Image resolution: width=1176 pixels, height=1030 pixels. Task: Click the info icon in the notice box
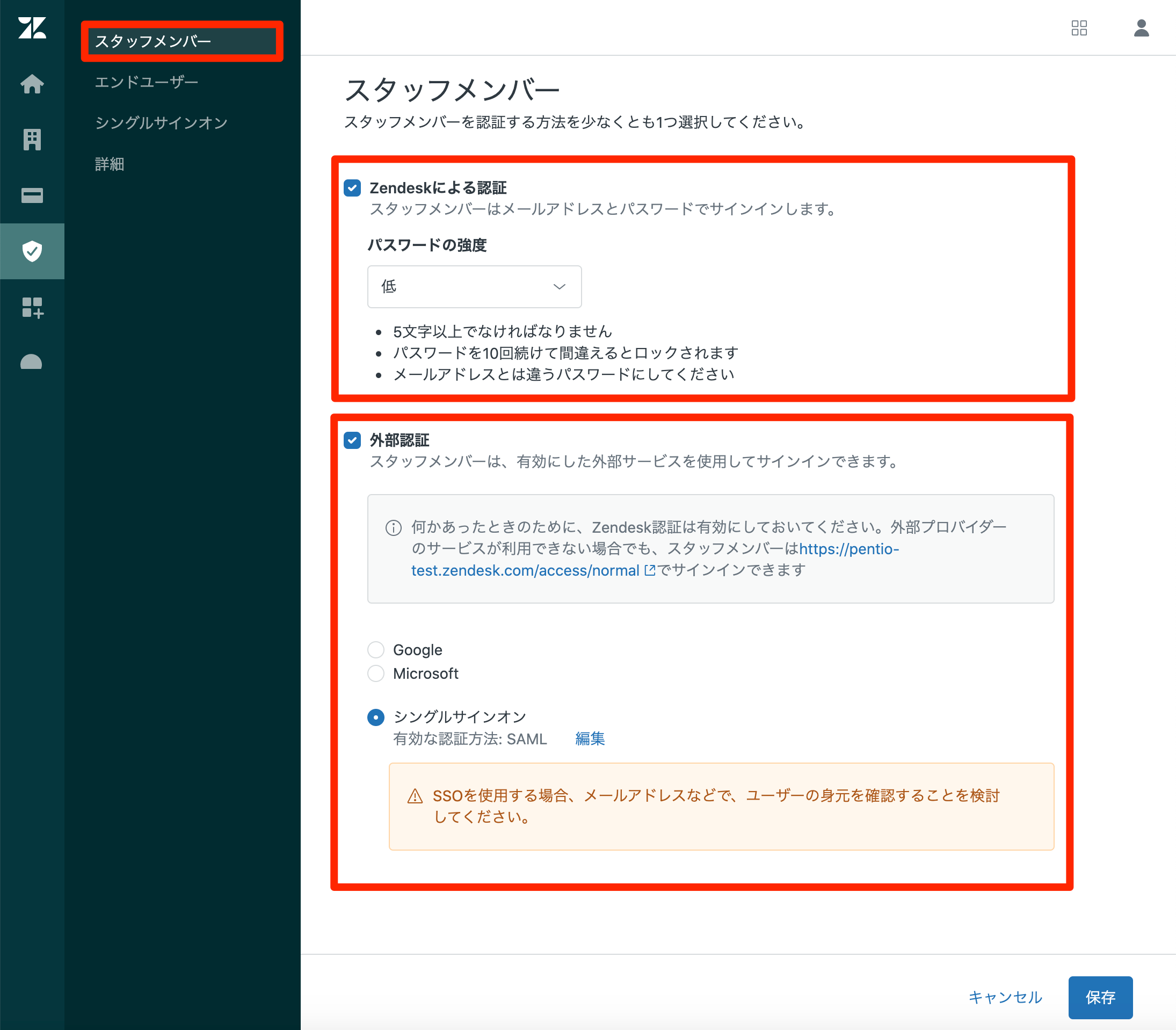coord(394,528)
